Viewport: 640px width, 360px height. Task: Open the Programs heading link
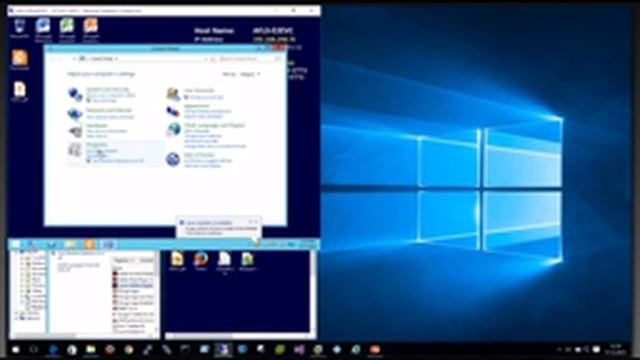(x=97, y=144)
